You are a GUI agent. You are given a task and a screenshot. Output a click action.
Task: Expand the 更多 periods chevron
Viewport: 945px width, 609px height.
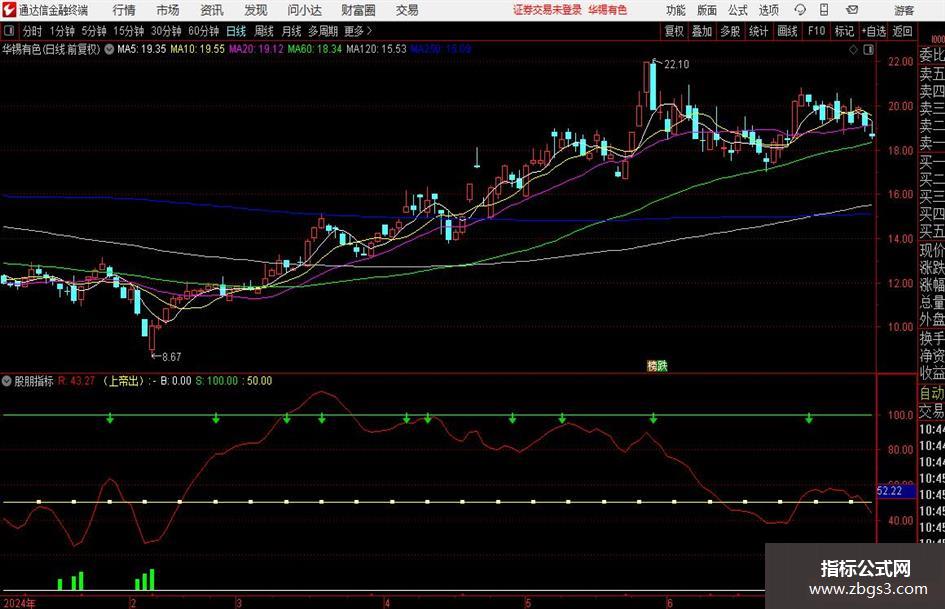pyautogui.click(x=359, y=31)
